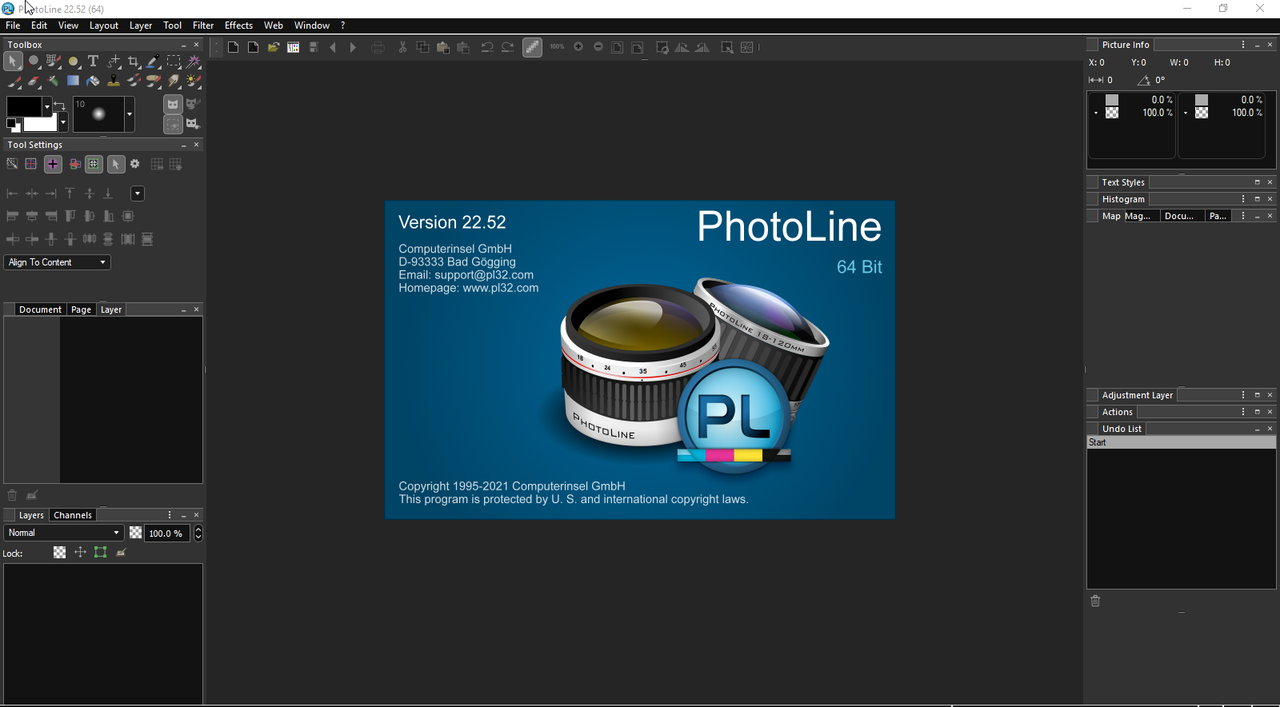The width and height of the screenshot is (1280, 707).
Task: Open the Layer menu
Action: tap(141, 25)
